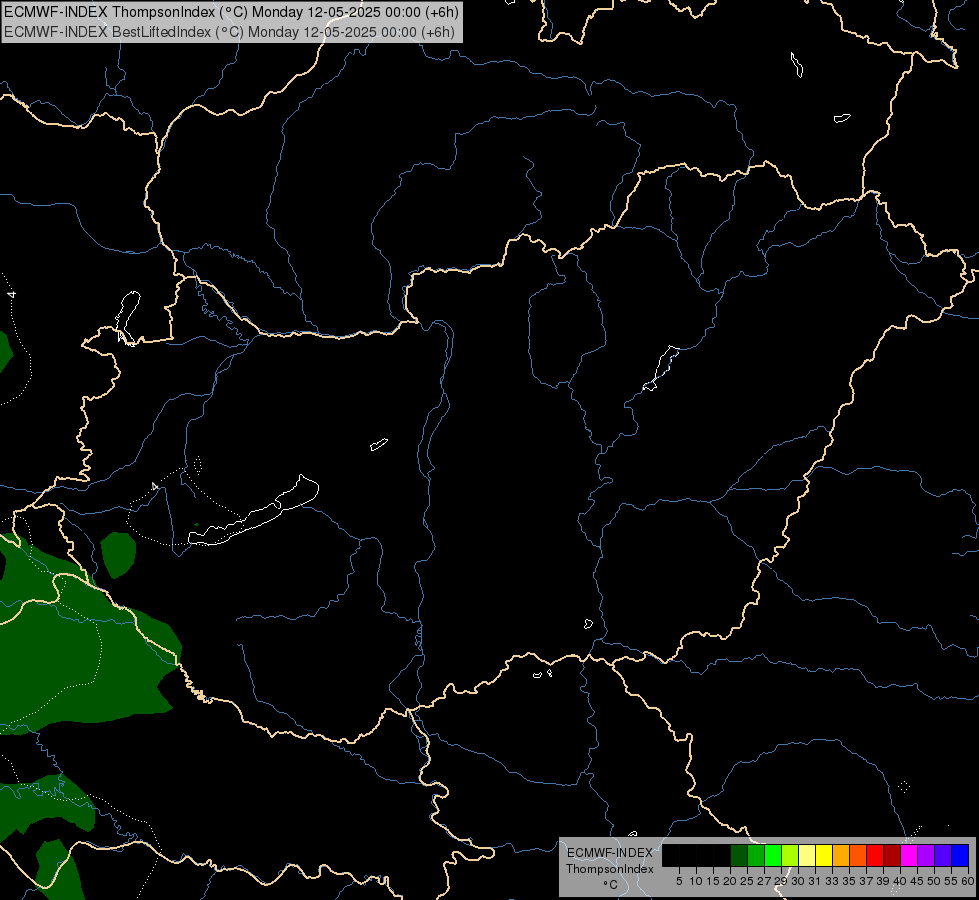This screenshot has width=979, height=900.
Task: Select the medium green 25-27 legend swatch
Action: click(x=755, y=855)
